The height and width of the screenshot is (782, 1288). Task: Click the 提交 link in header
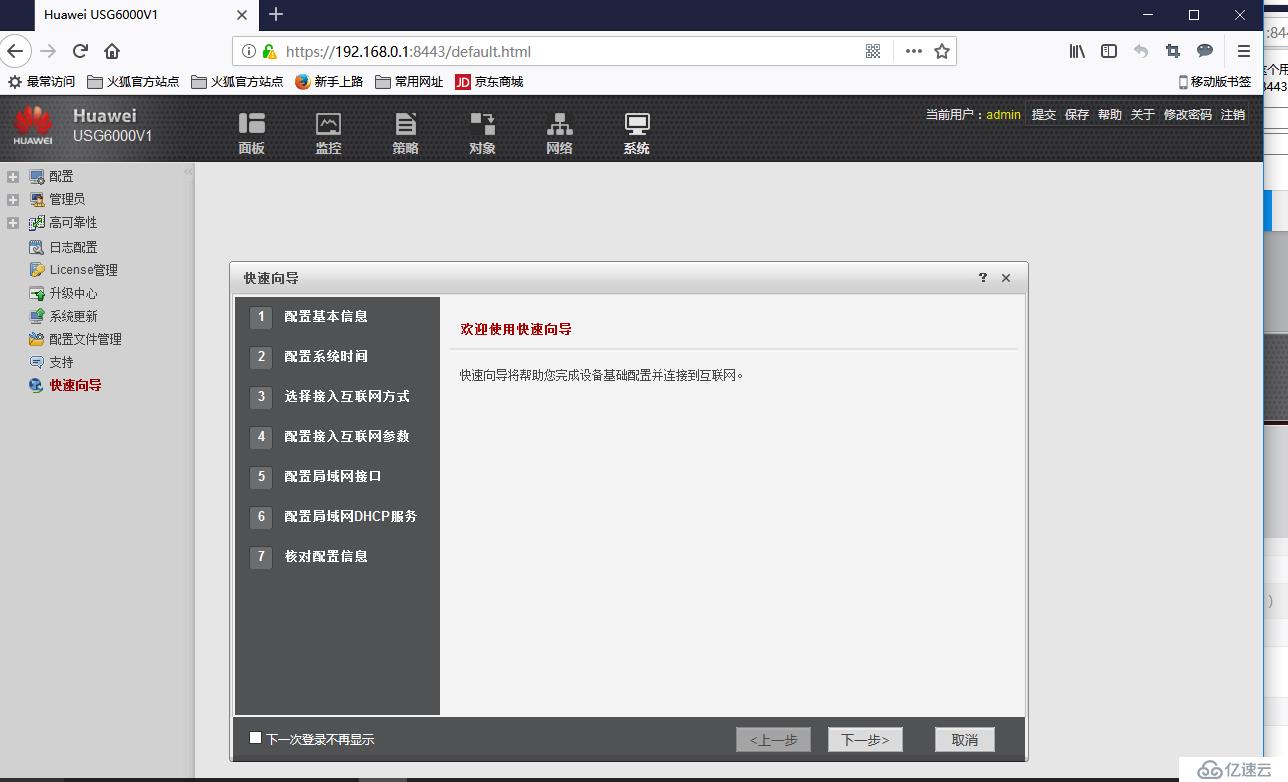tap(1043, 115)
